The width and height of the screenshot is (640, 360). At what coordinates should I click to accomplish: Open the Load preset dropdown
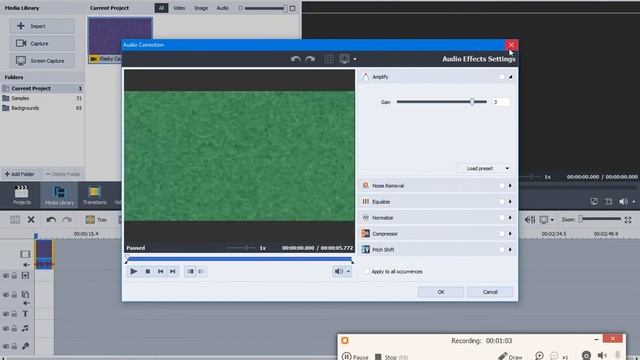484,168
